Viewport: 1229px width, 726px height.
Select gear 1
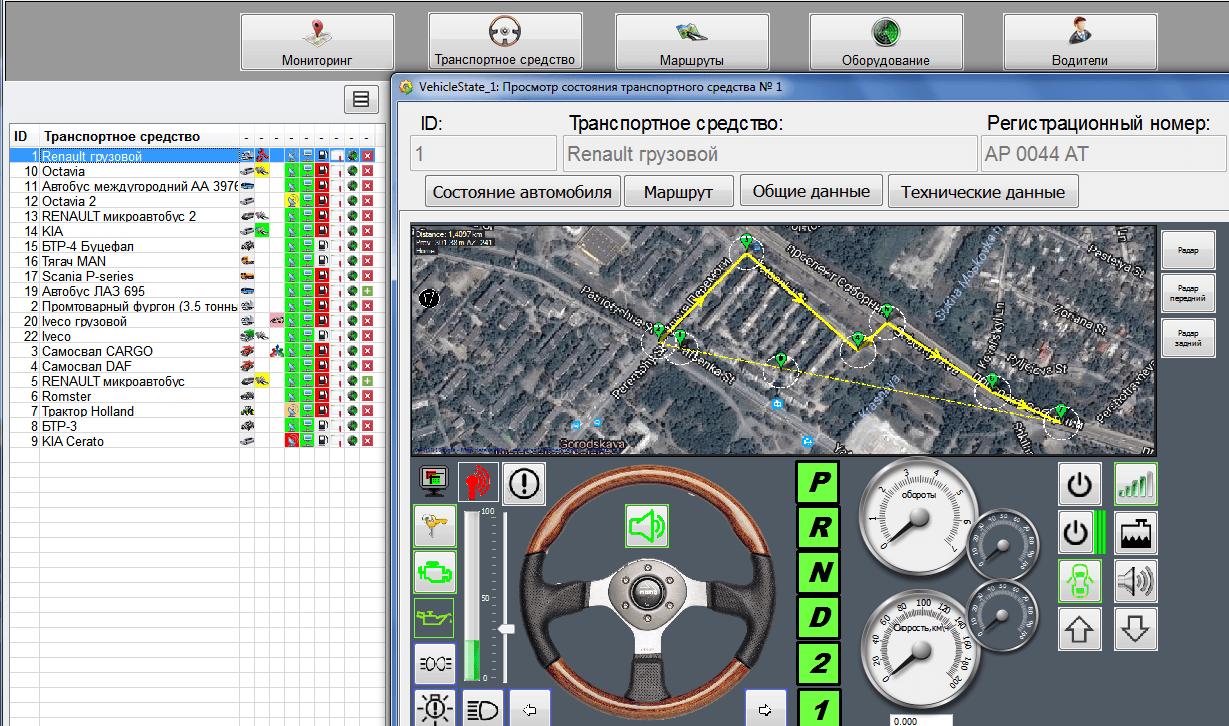tap(819, 707)
